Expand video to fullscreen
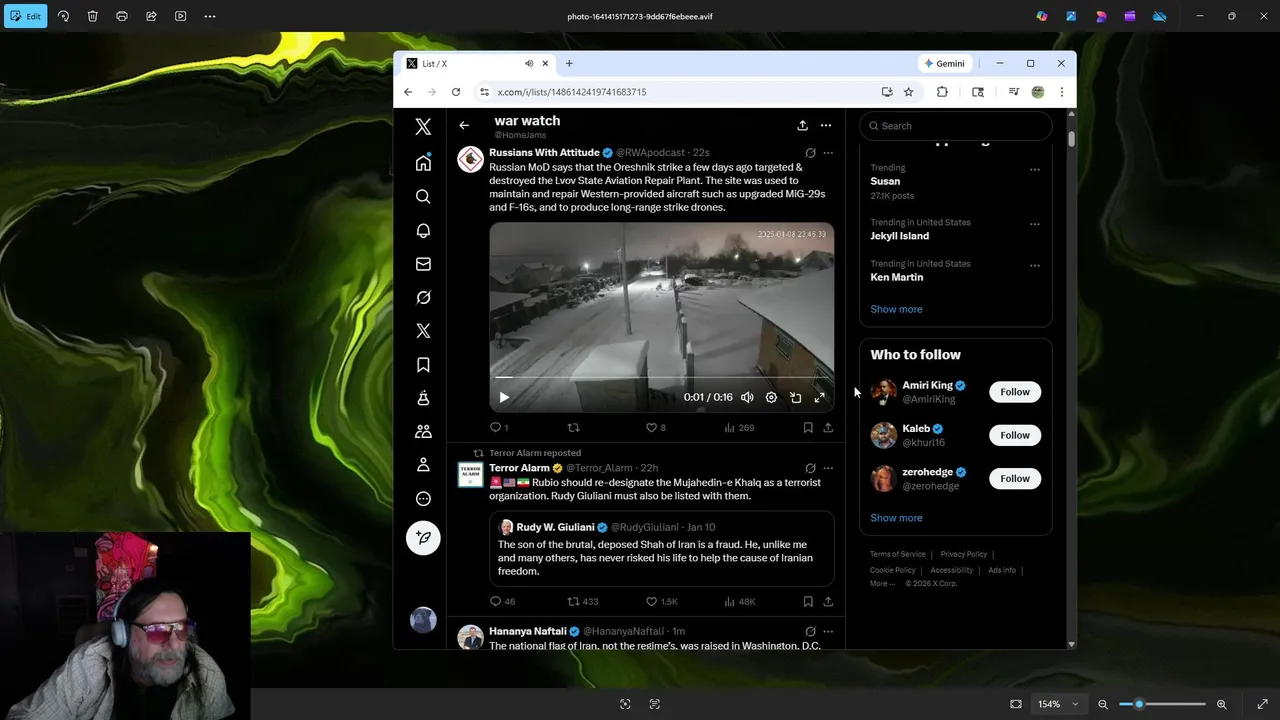Viewport: 1280px width, 720px height. click(x=819, y=397)
